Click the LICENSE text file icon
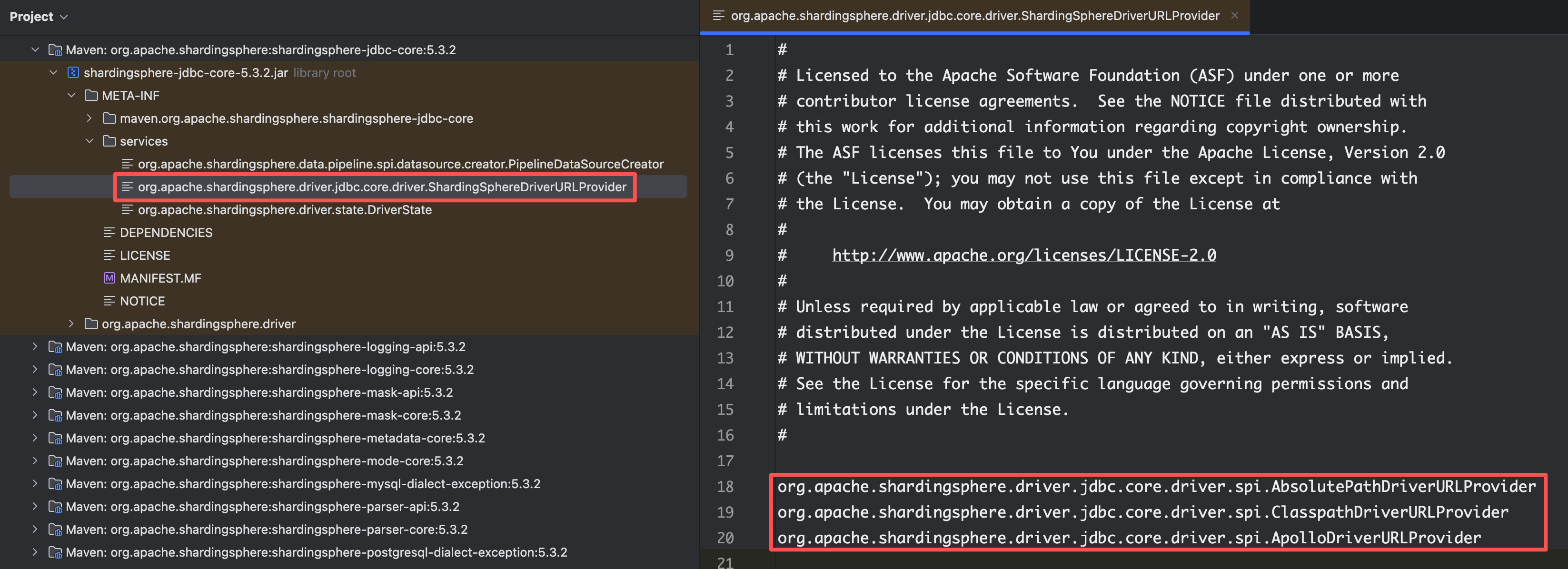The height and width of the screenshot is (569, 1568). tap(109, 255)
